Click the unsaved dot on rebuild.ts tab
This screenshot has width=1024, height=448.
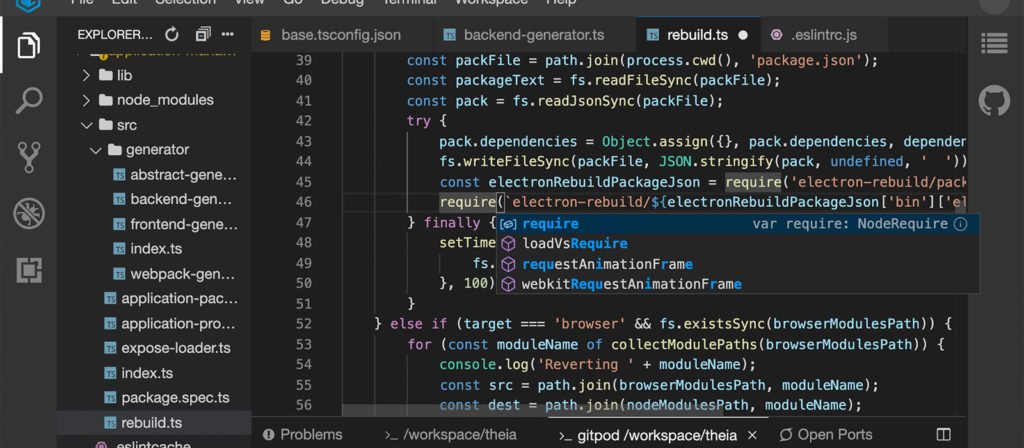(742, 35)
